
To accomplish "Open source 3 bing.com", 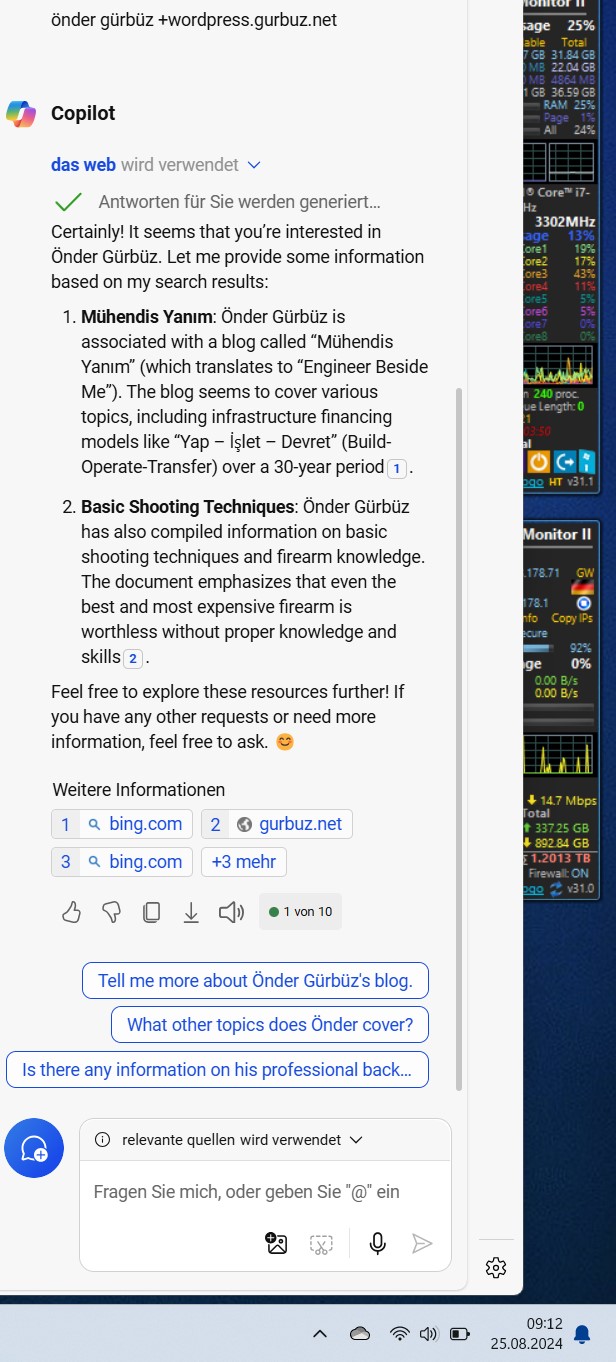I will (x=123, y=862).
